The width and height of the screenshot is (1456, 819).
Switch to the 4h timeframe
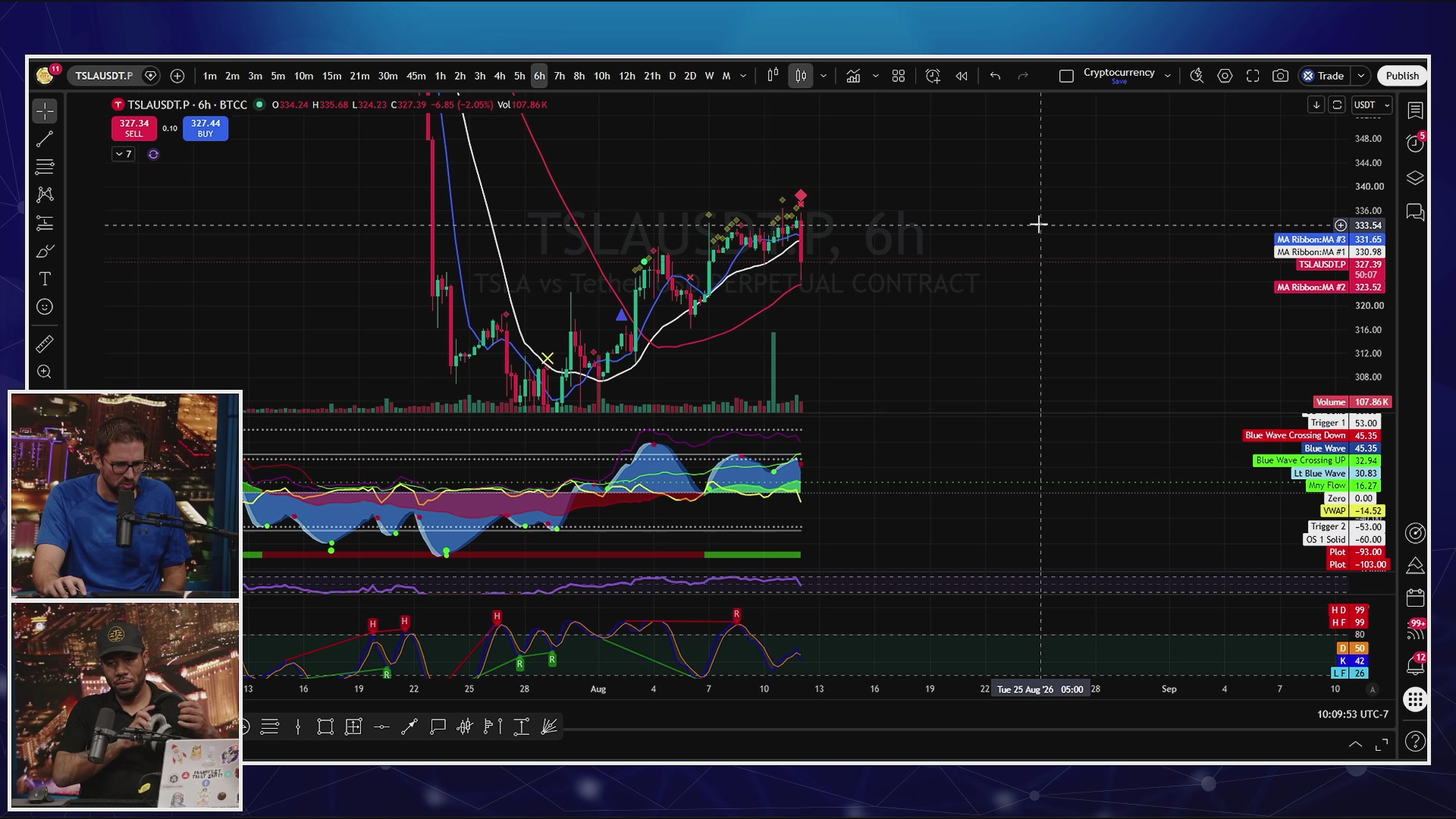click(x=499, y=76)
